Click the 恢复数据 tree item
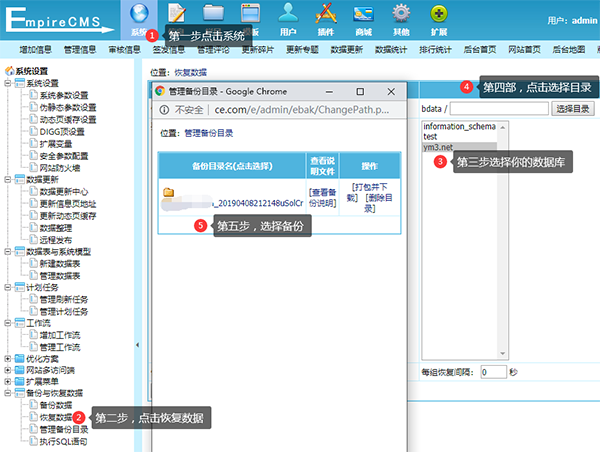Viewport: 600px width, 452px height. [x=55, y=417]
